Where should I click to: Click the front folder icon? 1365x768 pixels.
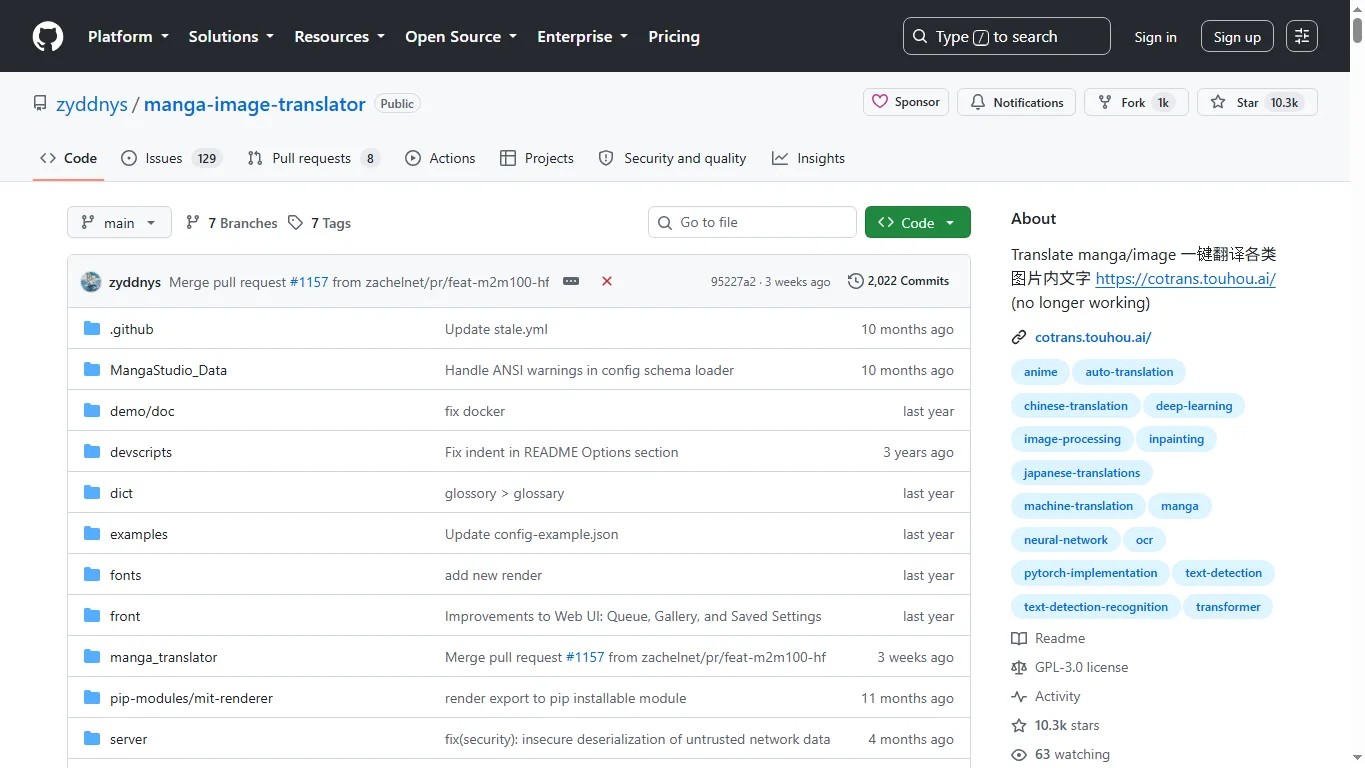[x=92, y=616]
